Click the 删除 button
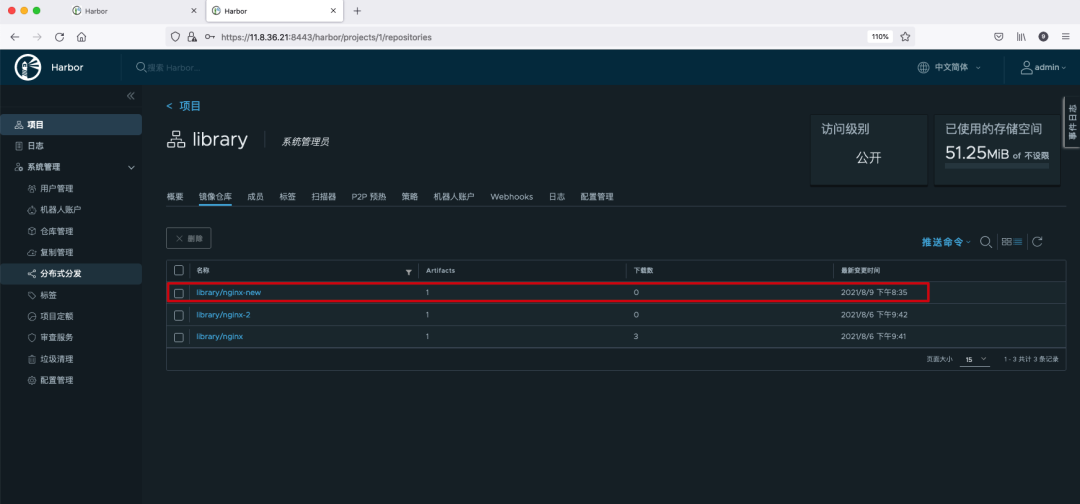 (x=189, y=238)
